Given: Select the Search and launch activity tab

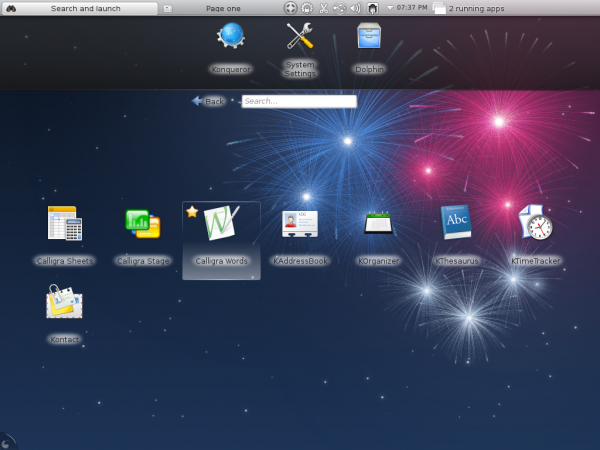Looking at the screenshot, I should [88, 8].
